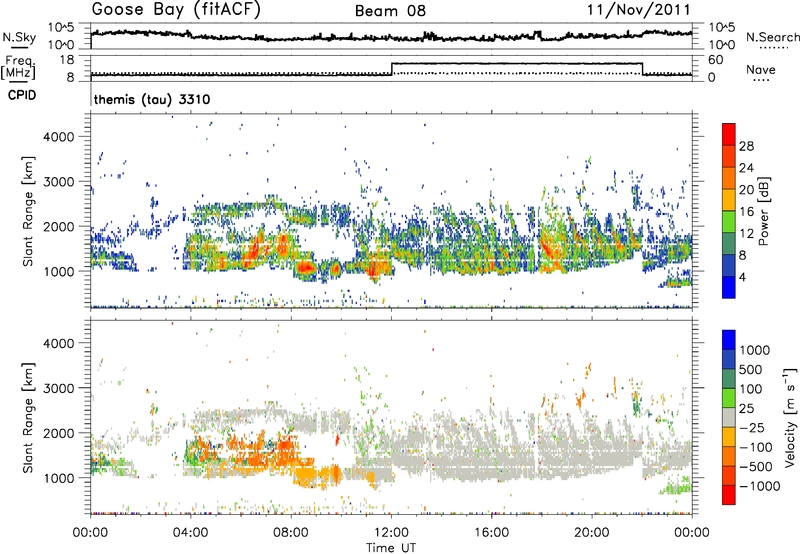Pick the power colorbar segment between 20 and 24

[x=729, y=179]
